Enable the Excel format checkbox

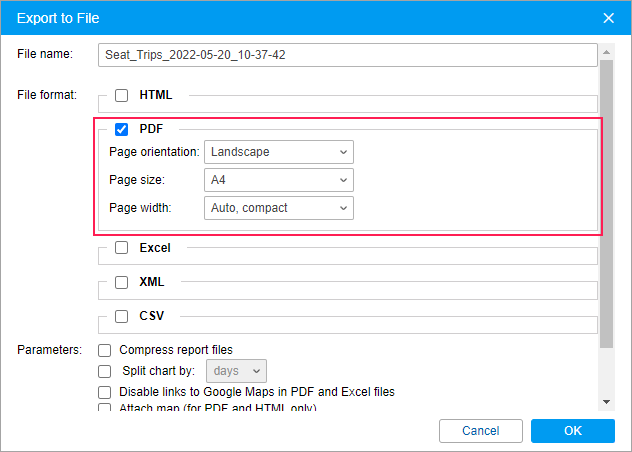point(121,248)
